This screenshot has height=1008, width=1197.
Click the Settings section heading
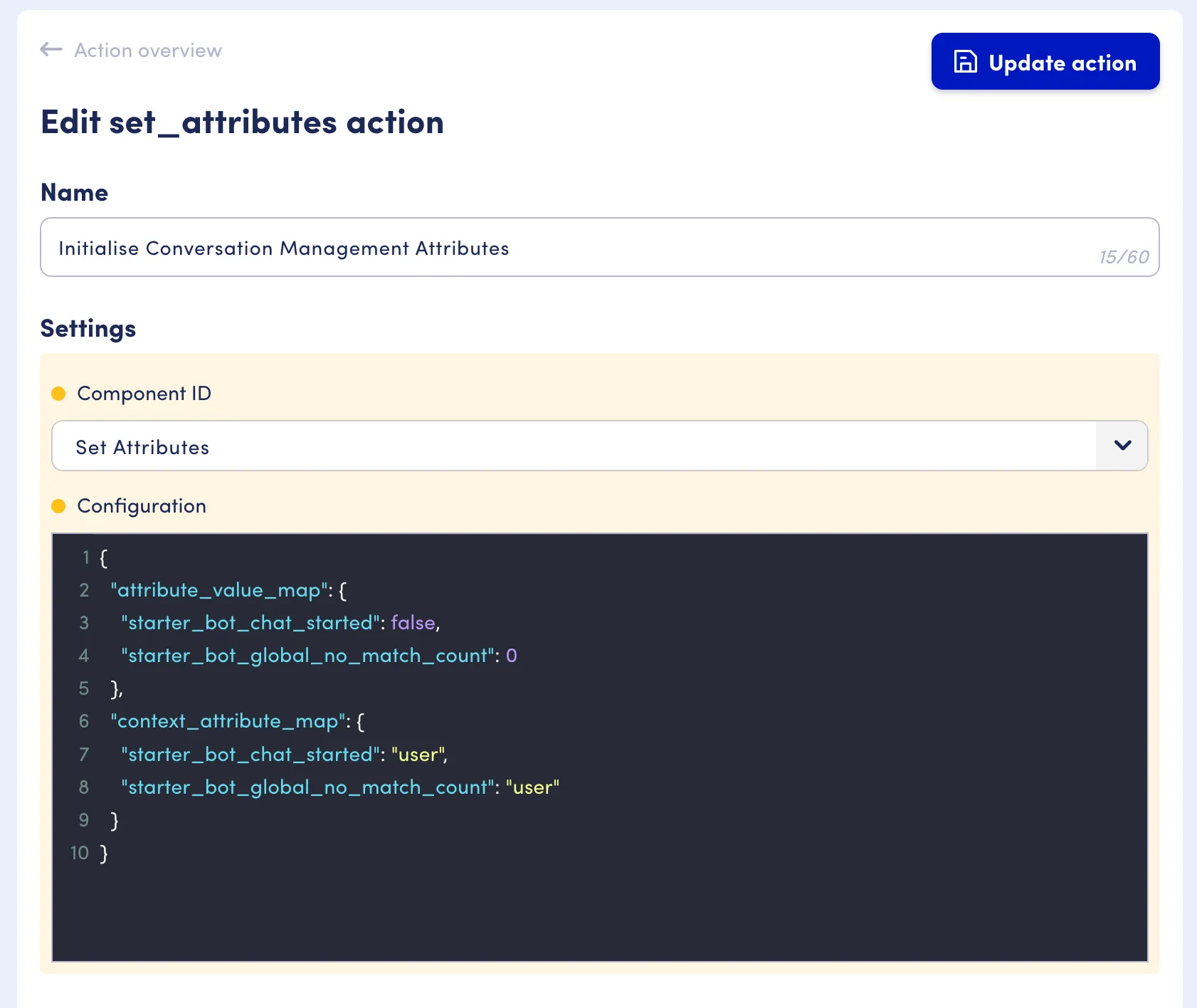(x=88, y=329)
